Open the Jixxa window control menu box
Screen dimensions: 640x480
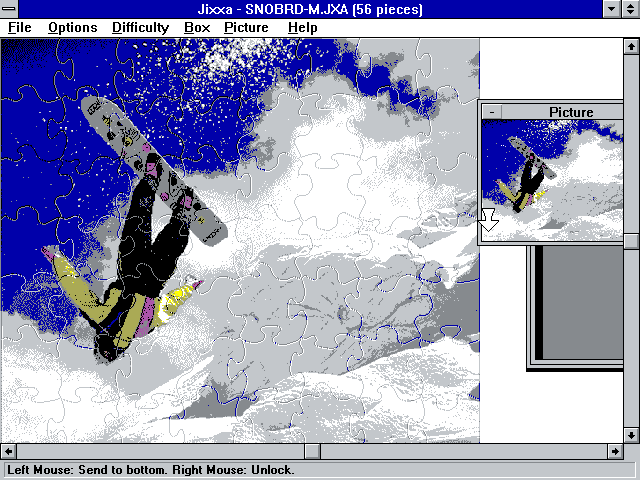[x=9, y=9]
